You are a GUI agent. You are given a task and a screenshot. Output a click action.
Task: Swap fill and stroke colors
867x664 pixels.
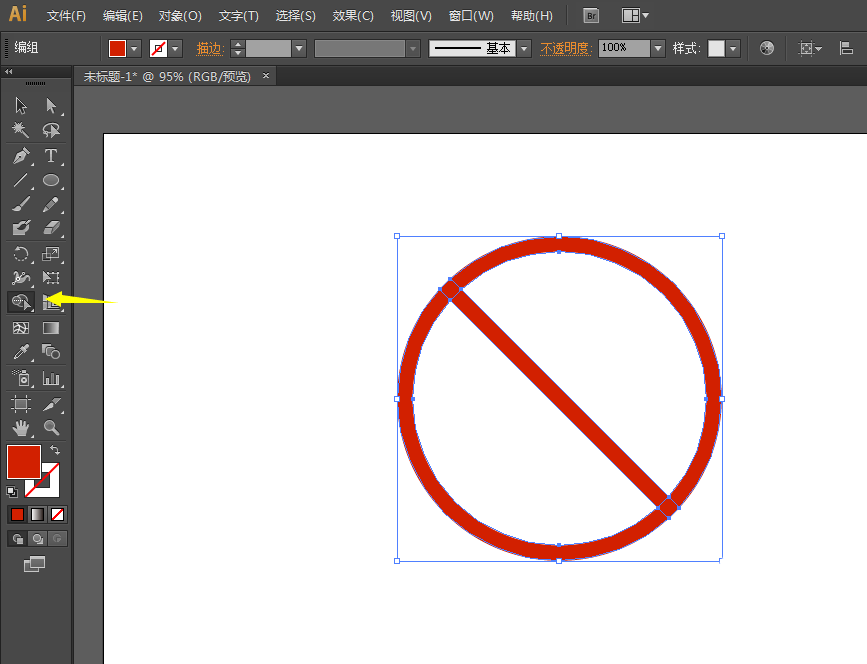point(55,451)
